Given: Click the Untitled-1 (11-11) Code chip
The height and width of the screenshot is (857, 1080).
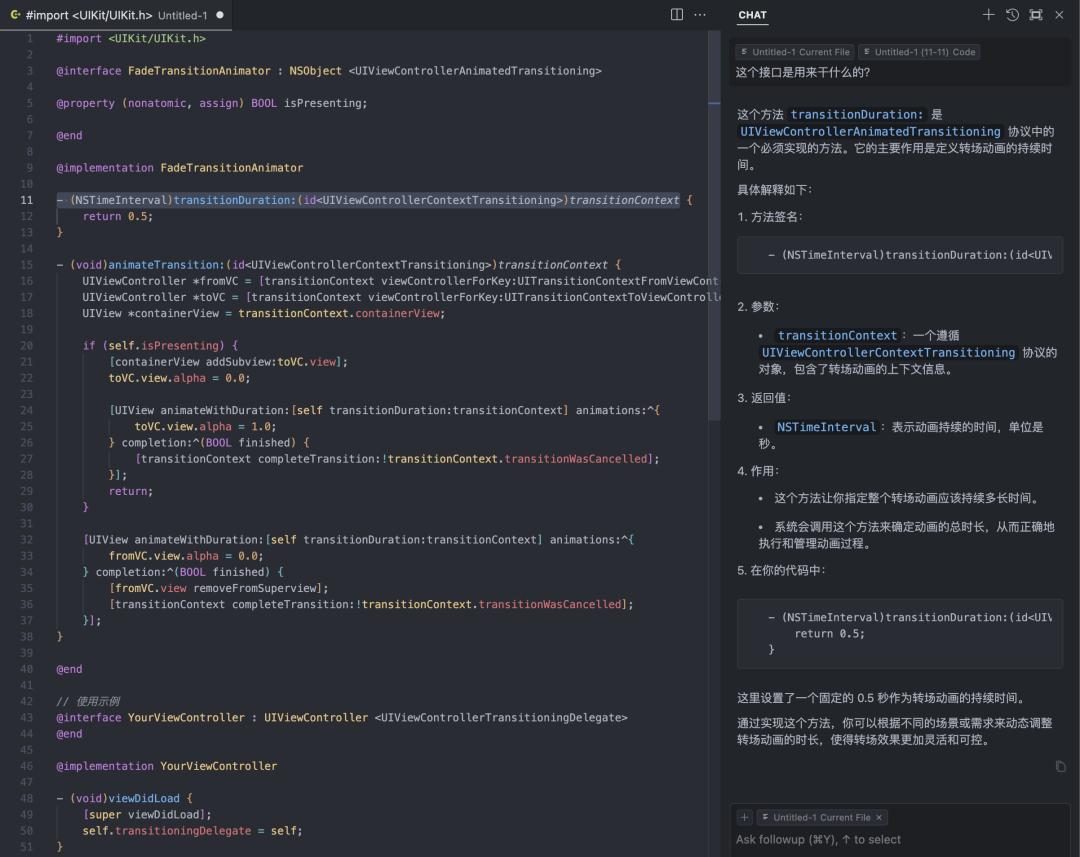Looking at the screenshot, I should point(920,52).
